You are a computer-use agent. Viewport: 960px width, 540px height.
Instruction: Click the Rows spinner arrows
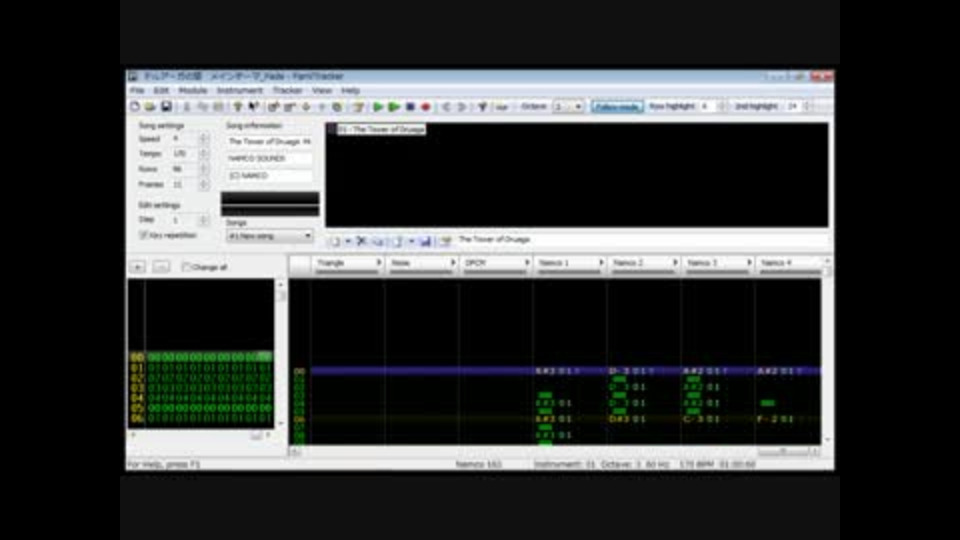pos(204,169)
